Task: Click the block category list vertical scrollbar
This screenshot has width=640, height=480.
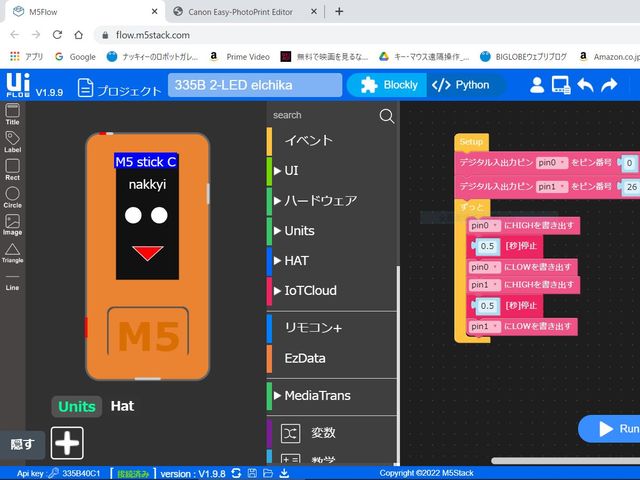Action: click(x=398, y=365)
